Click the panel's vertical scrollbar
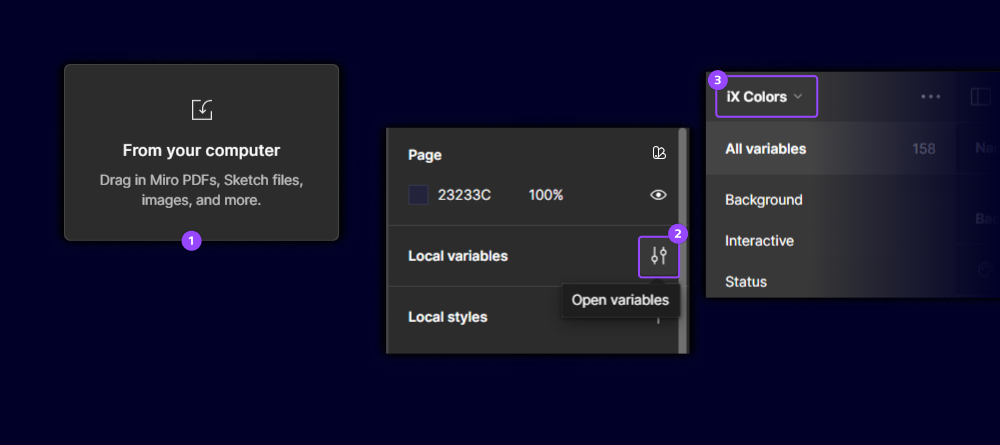 [x=682, y=241]
